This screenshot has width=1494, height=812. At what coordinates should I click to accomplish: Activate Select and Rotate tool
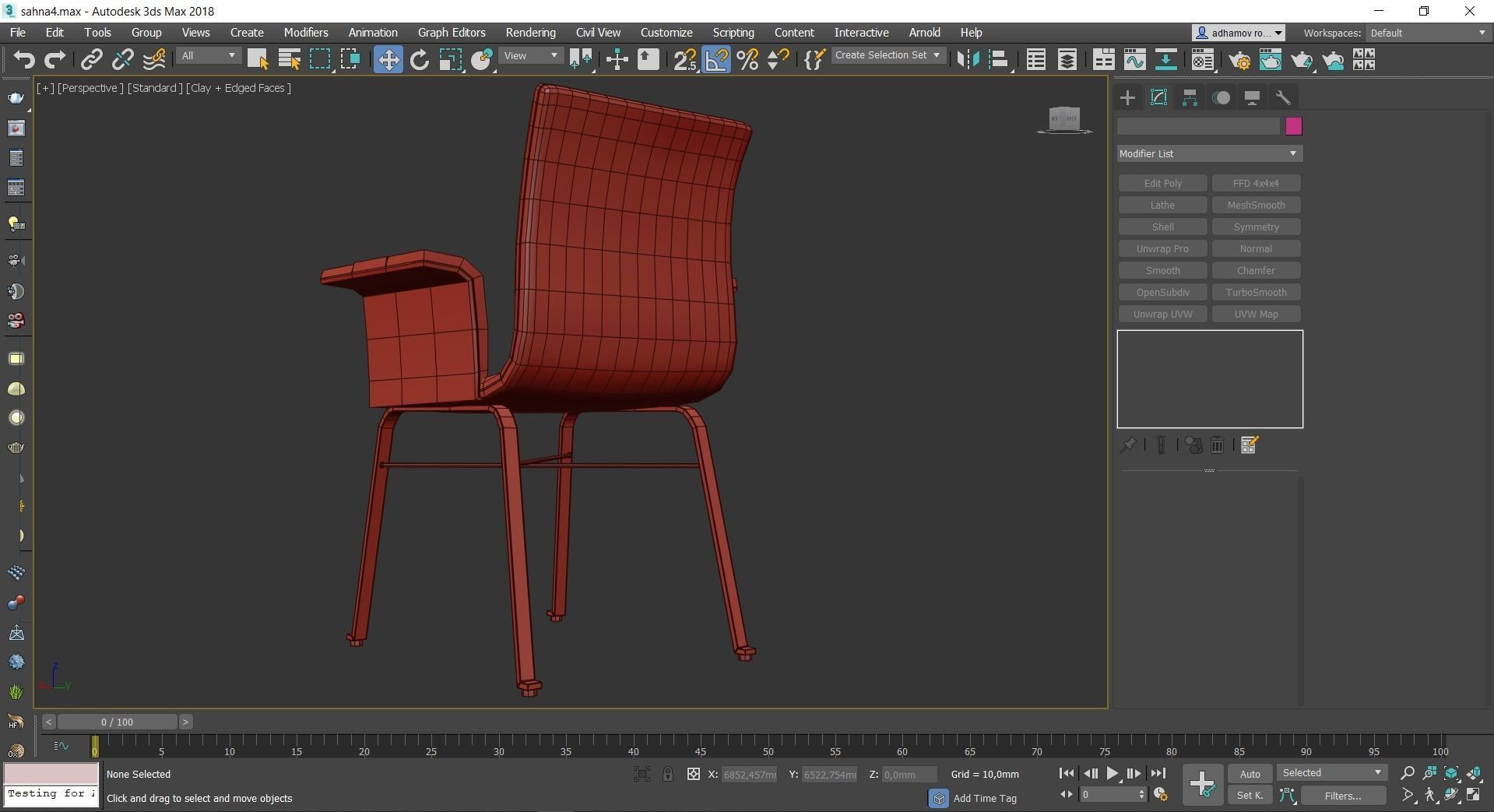(x=420, y=60)
